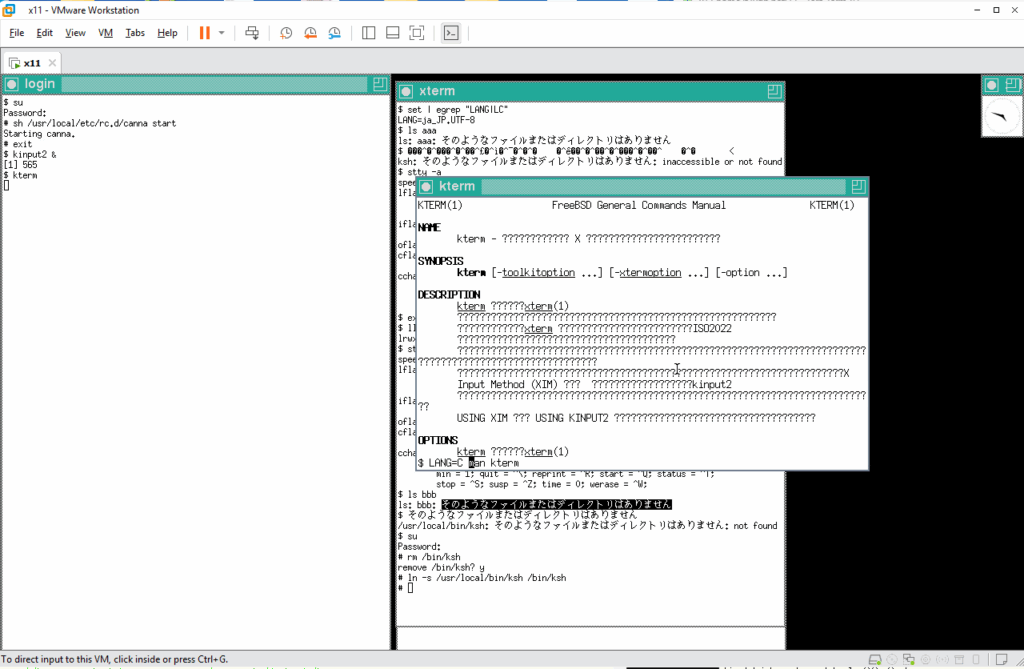
Task: Open the Edit menu
Action: click(44, 33)
